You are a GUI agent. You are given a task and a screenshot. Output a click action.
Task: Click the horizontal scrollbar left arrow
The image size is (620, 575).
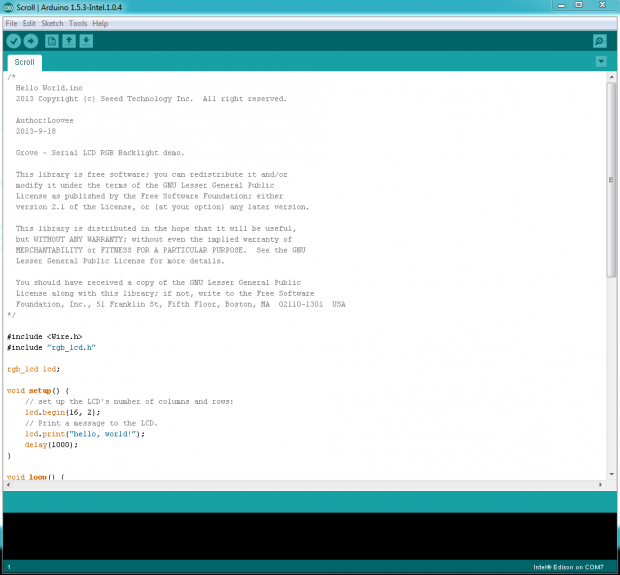point(8,484)
